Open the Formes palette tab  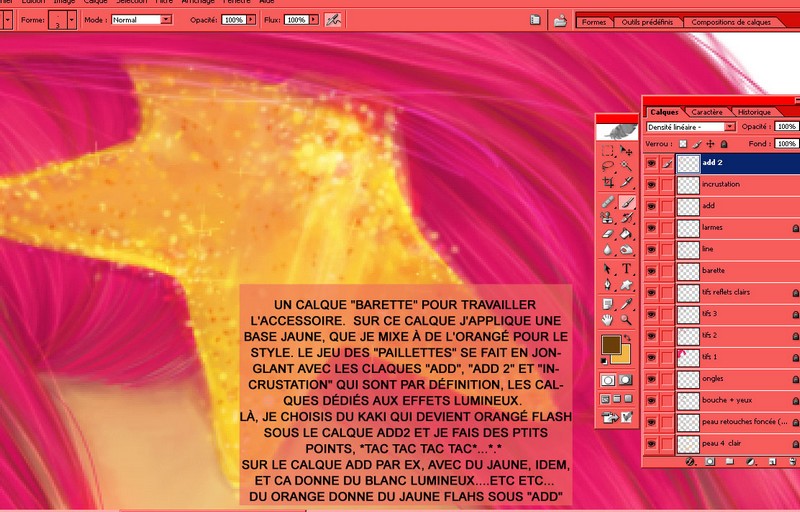coord(593,22)
